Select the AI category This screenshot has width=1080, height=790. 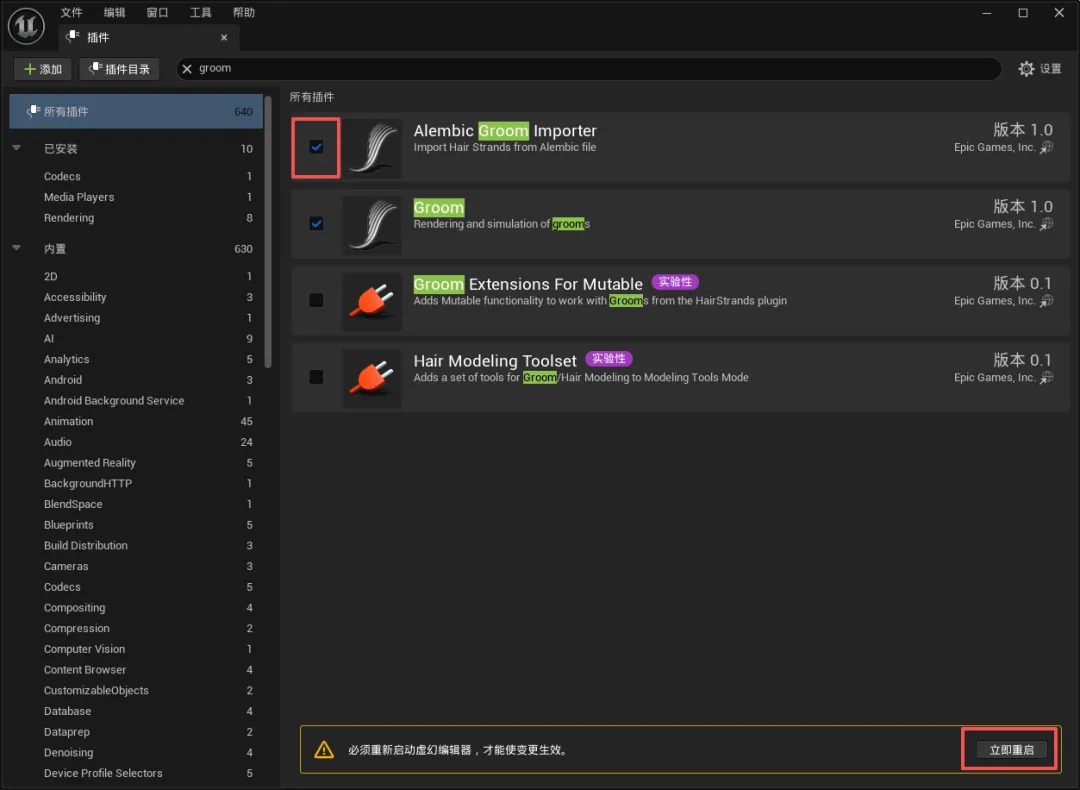point(136,338)
